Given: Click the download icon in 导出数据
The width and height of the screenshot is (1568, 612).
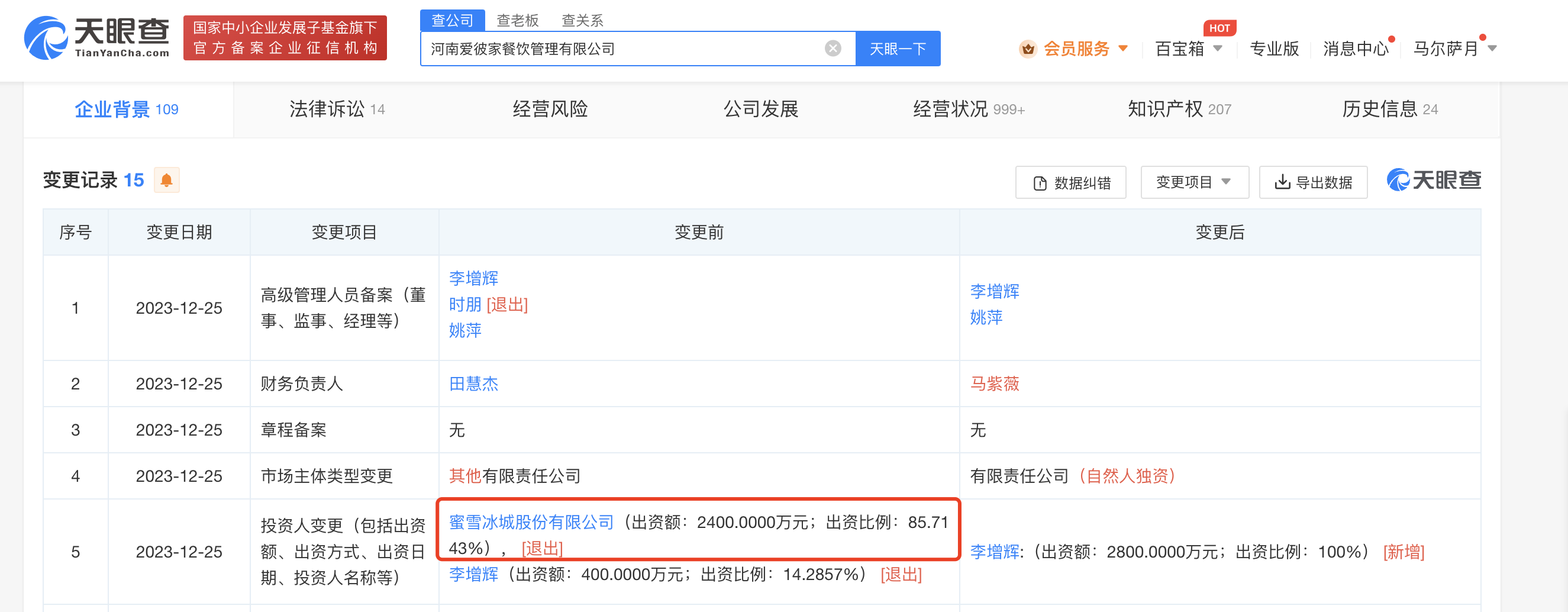Looking at the screenshot, I should point(1282,182).
